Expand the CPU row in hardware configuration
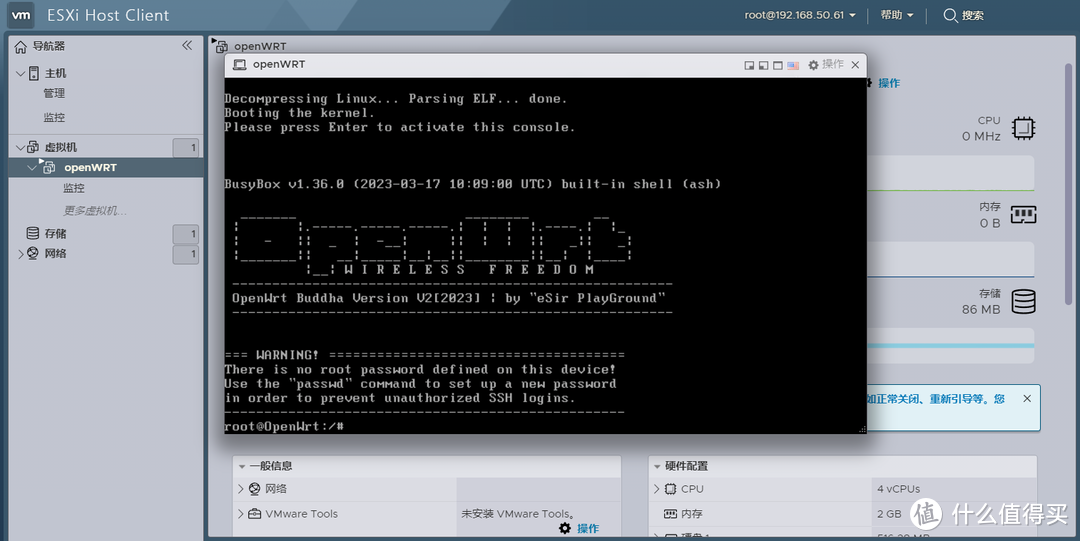 point(656,489)
